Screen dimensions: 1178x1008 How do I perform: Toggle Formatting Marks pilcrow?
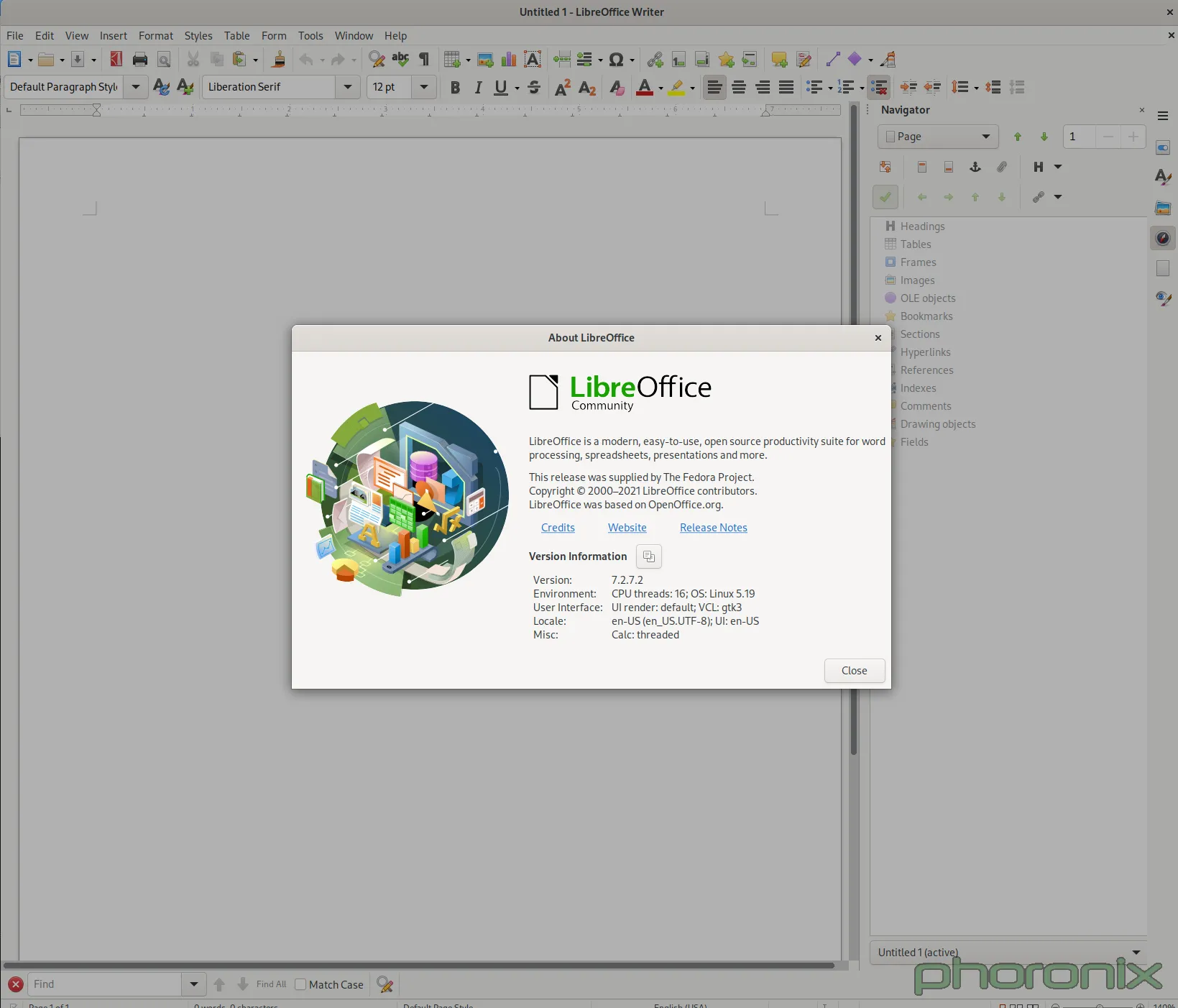424,60
